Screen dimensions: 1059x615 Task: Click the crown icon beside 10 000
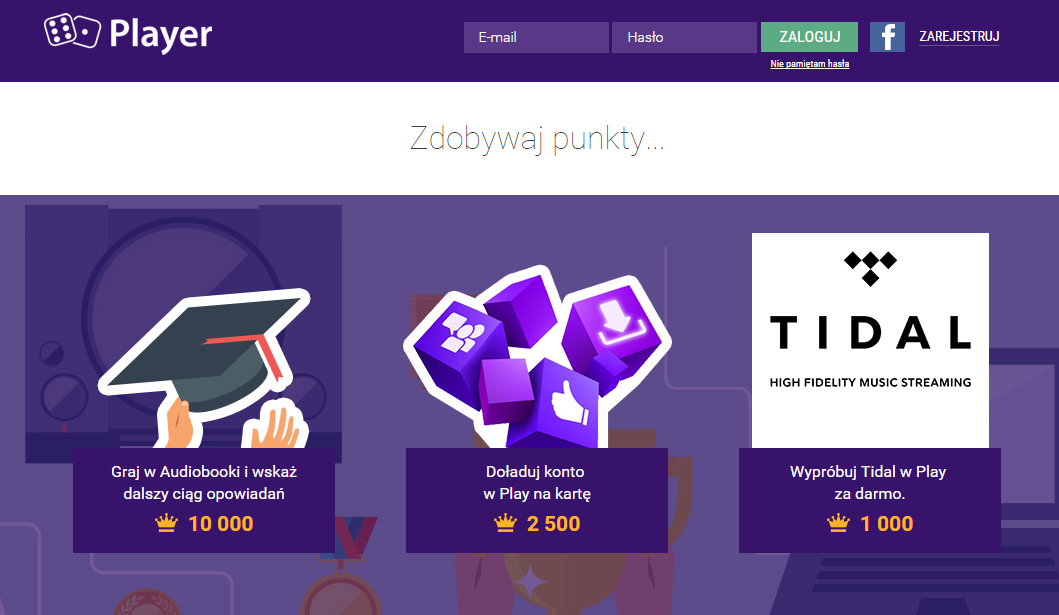[166, 523]
